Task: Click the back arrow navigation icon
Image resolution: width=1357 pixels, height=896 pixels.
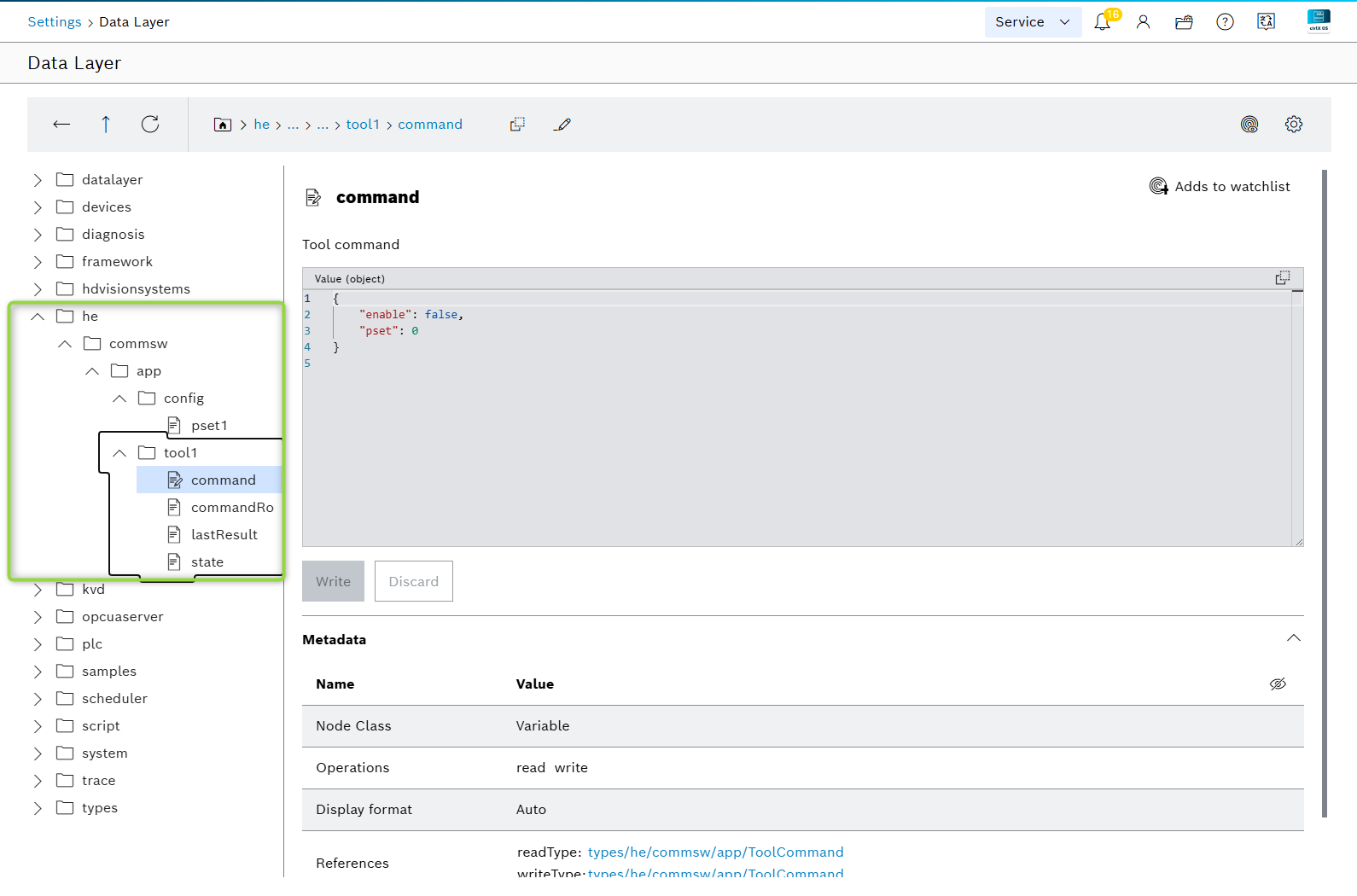Action: 61,125
